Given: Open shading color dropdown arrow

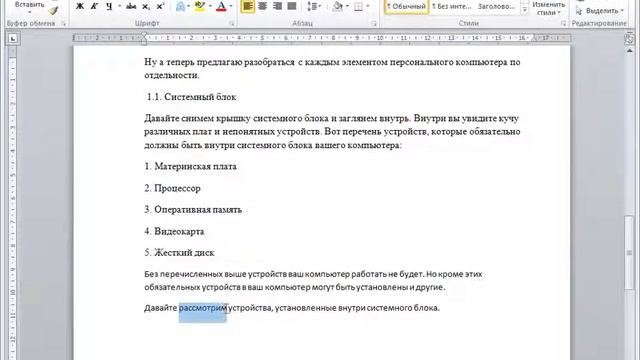Looking at the screenshot, I should (347, 6).
